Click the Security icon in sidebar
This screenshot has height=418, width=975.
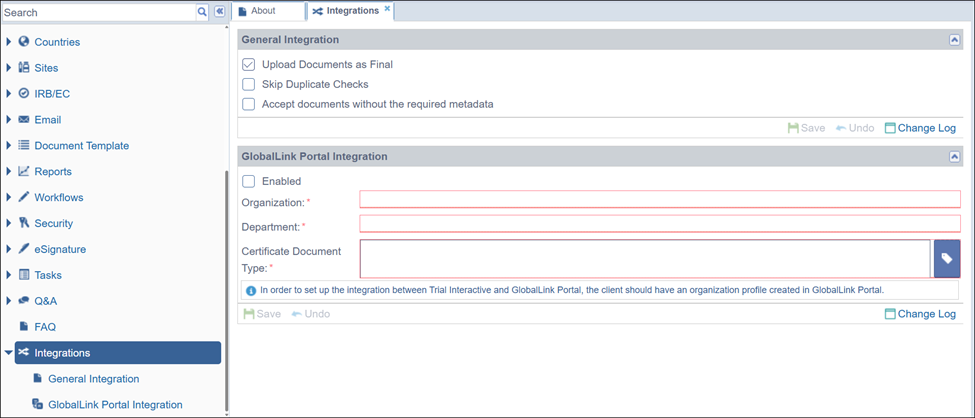pos(24,223)
